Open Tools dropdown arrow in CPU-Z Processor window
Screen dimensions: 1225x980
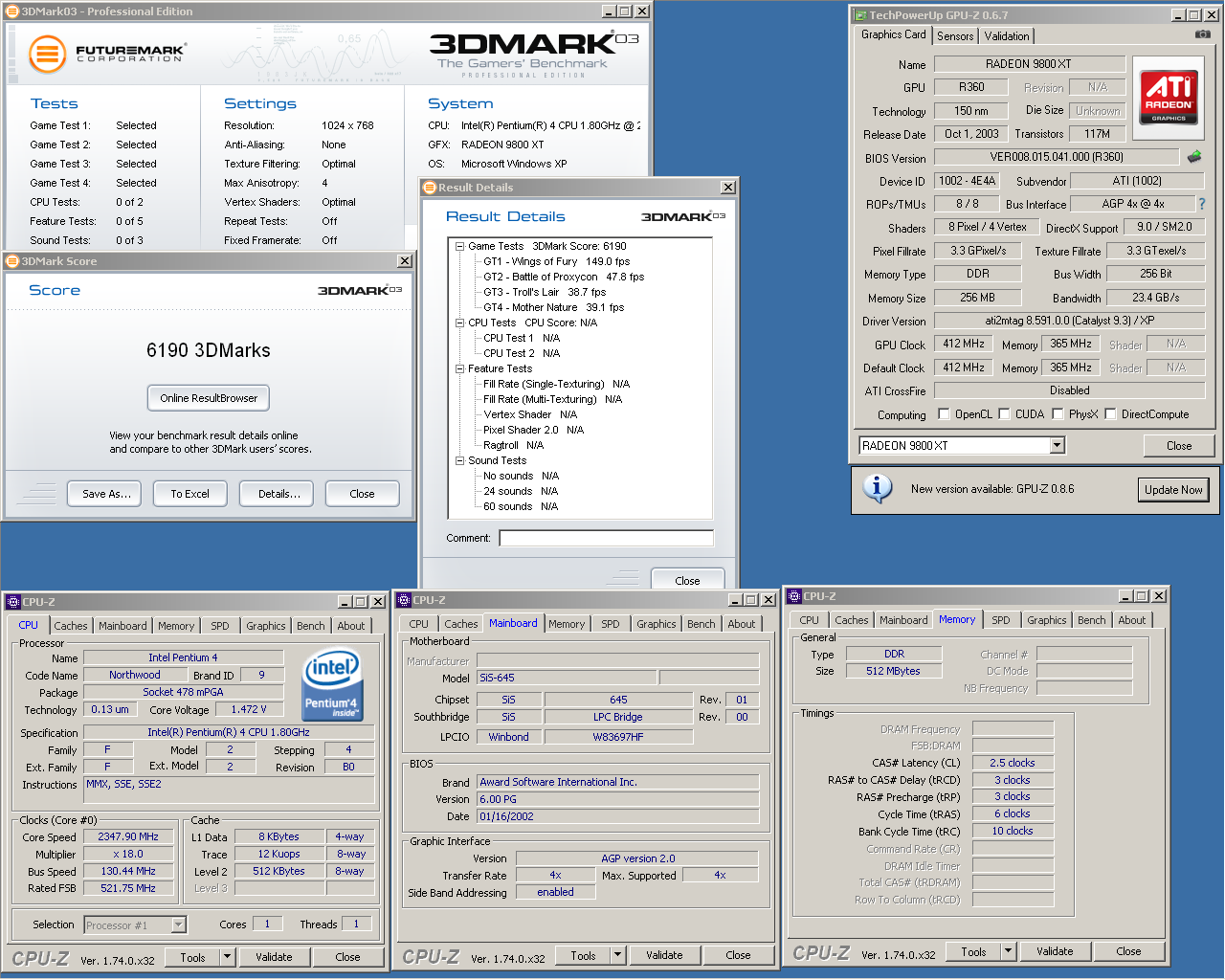pos(228,957)
